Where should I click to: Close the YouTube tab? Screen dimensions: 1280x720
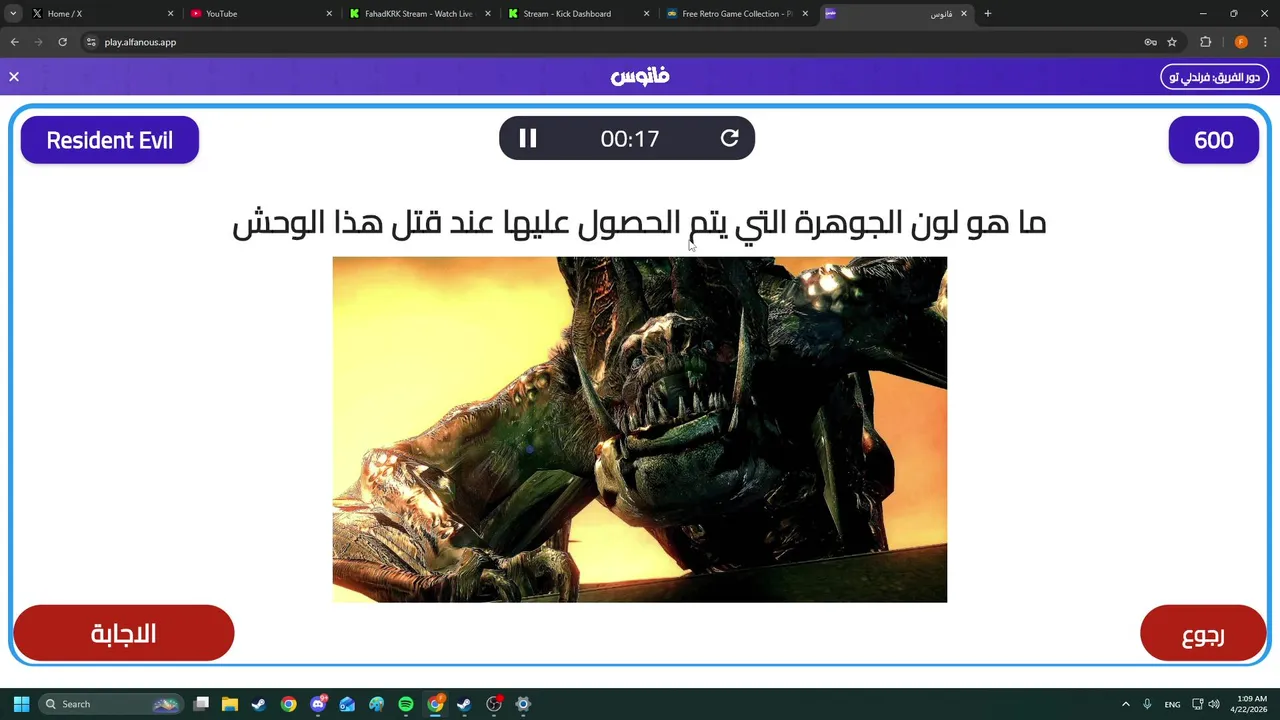tap(329, 14)
